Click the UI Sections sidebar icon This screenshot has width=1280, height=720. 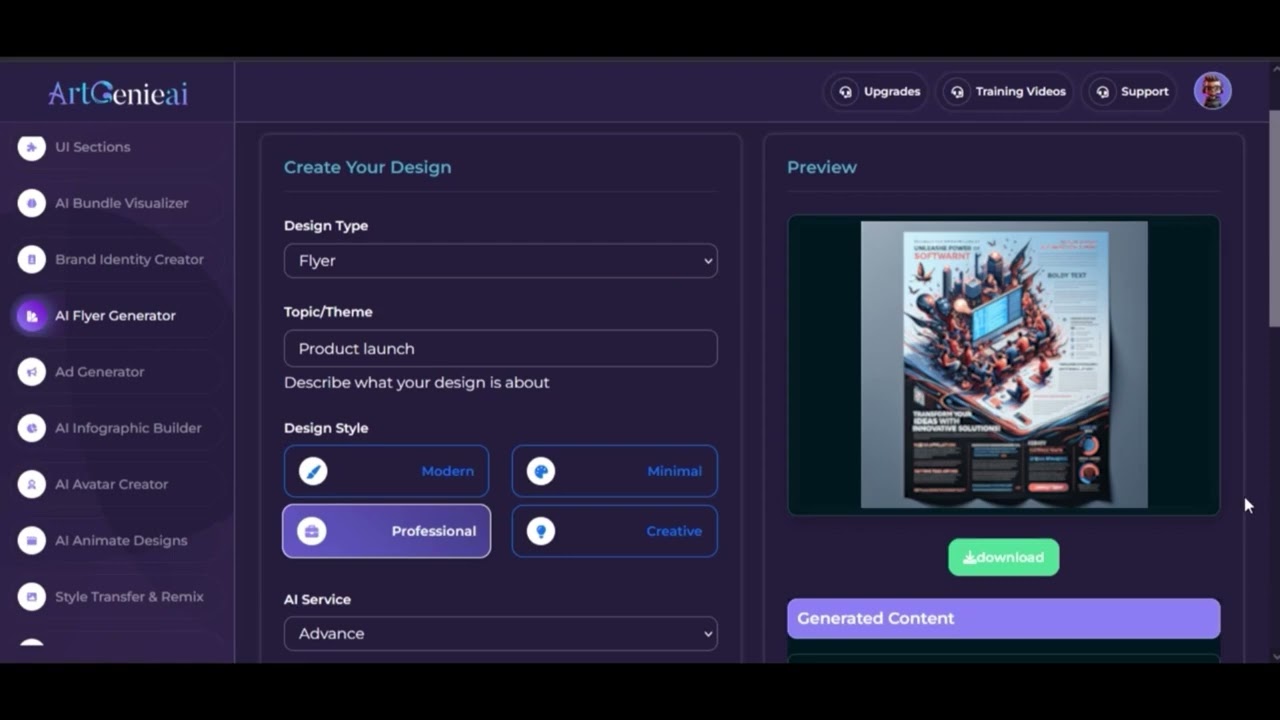(31, 147)
